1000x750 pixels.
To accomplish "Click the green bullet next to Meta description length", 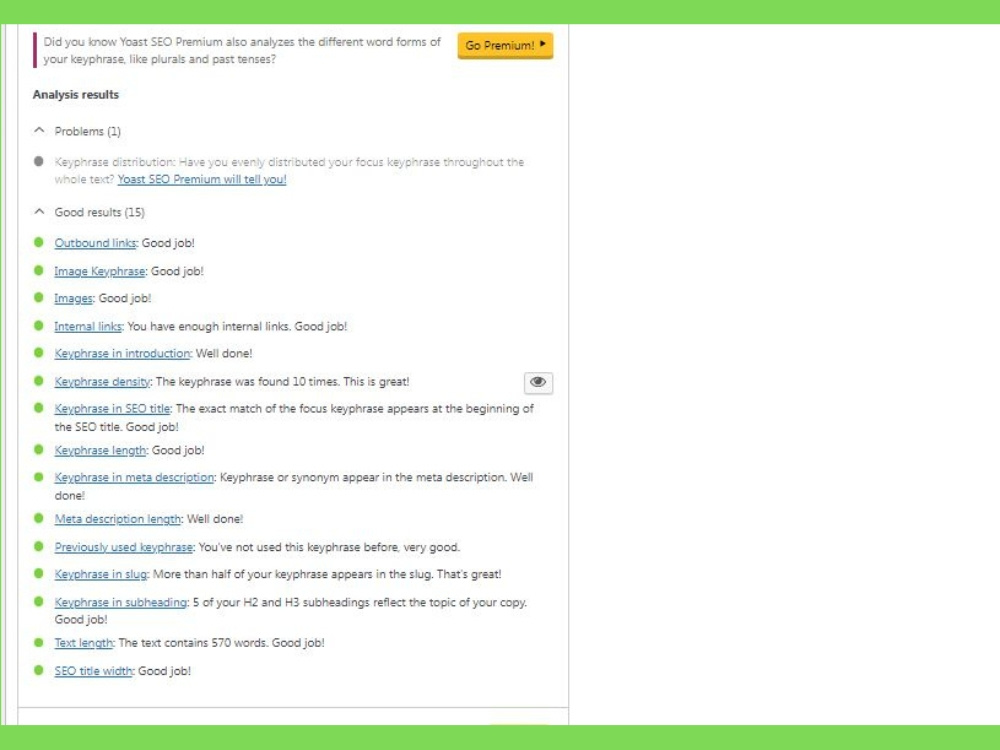I will (39, 518).
